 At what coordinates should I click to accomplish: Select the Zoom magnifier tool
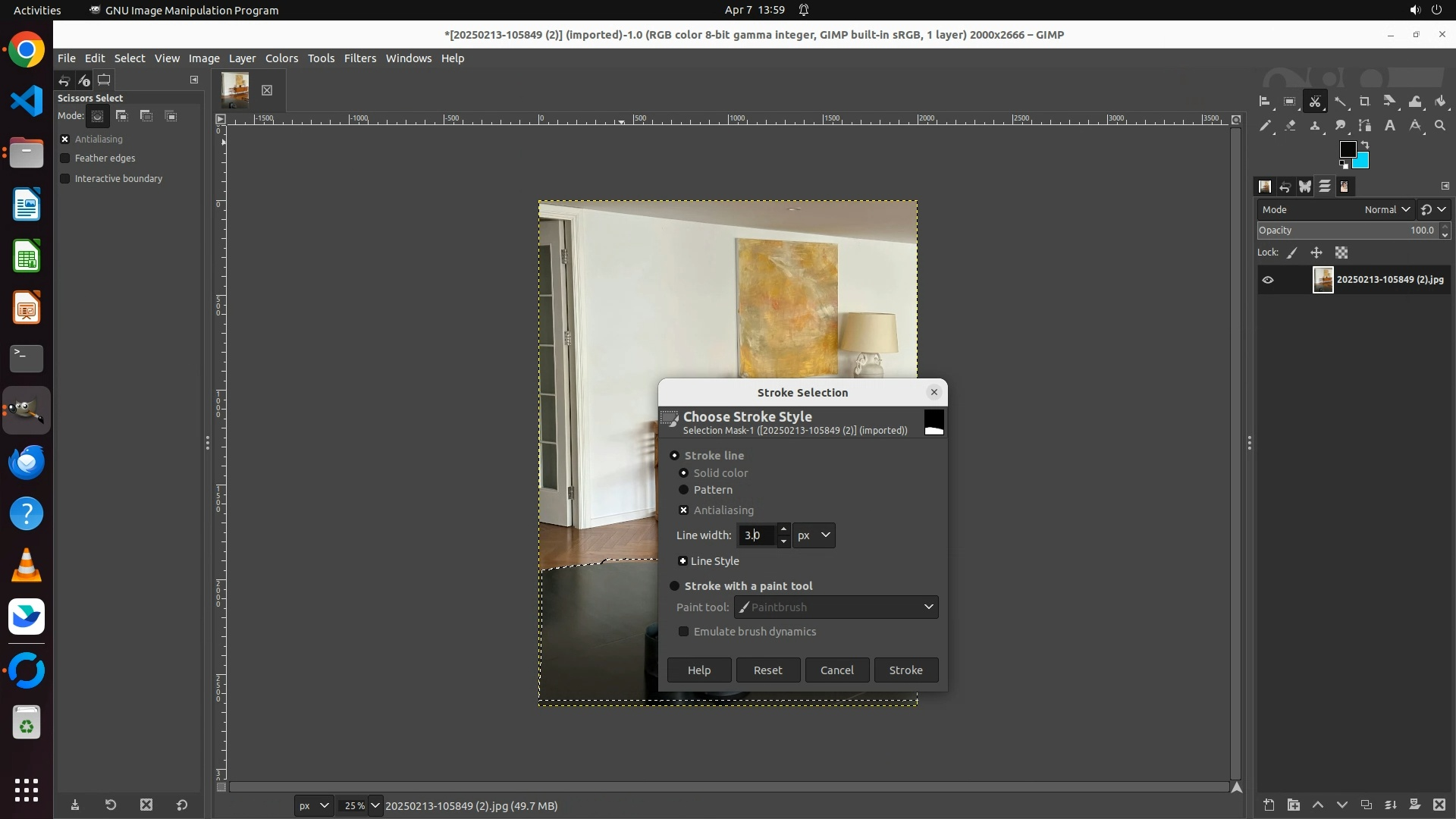(x=1440, y=126)
